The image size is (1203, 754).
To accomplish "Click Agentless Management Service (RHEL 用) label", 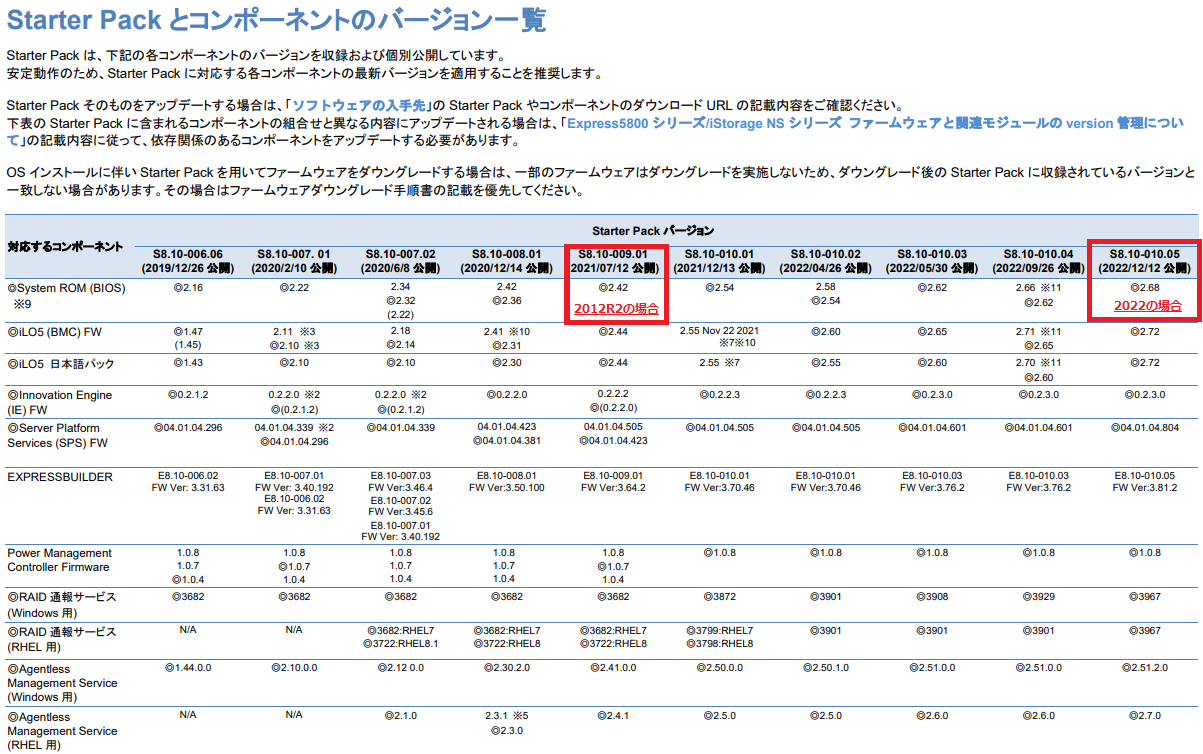I will pyautogui.click(x=62, y=731).
